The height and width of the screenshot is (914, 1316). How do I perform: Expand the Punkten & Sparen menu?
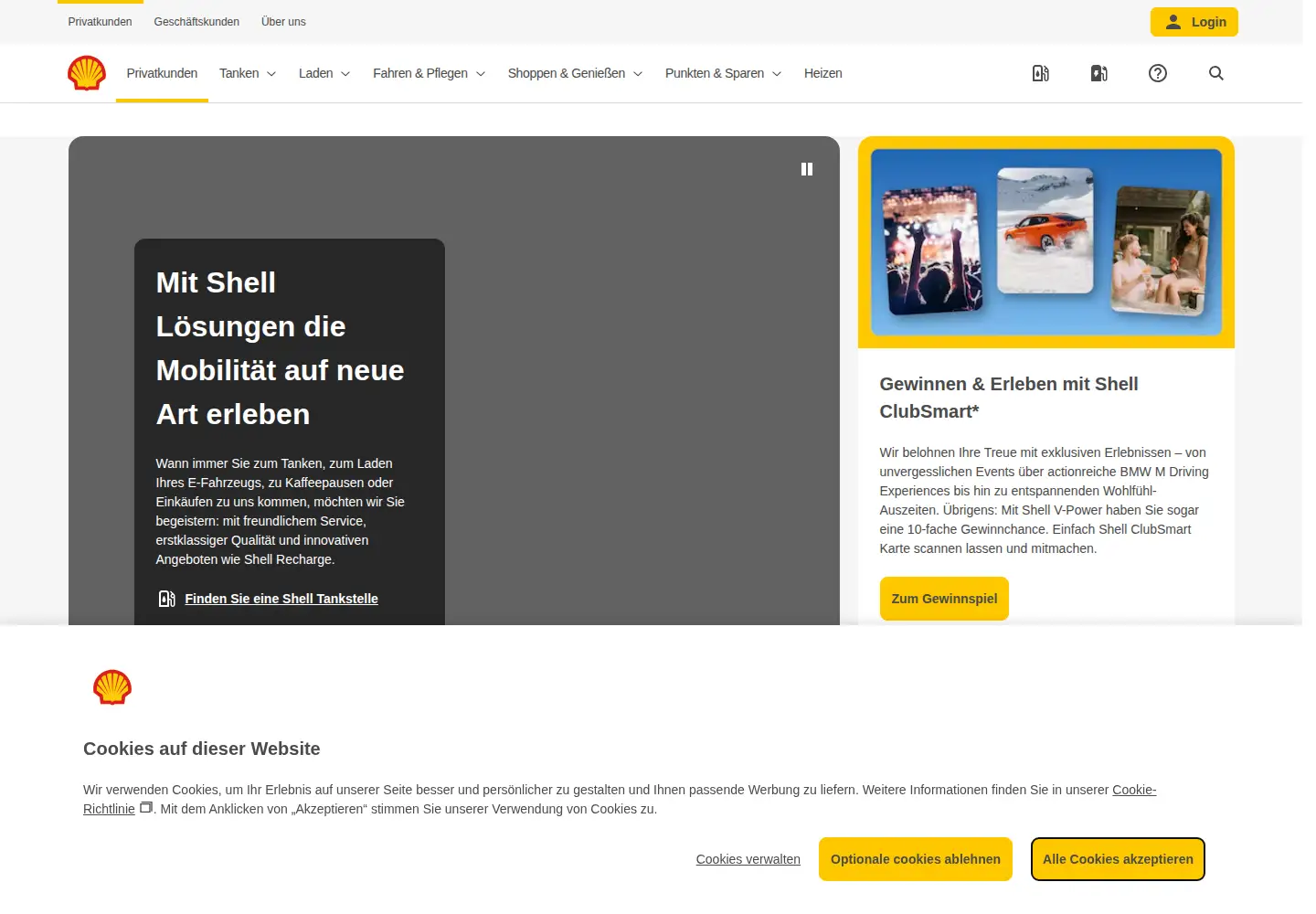(724, 73)
